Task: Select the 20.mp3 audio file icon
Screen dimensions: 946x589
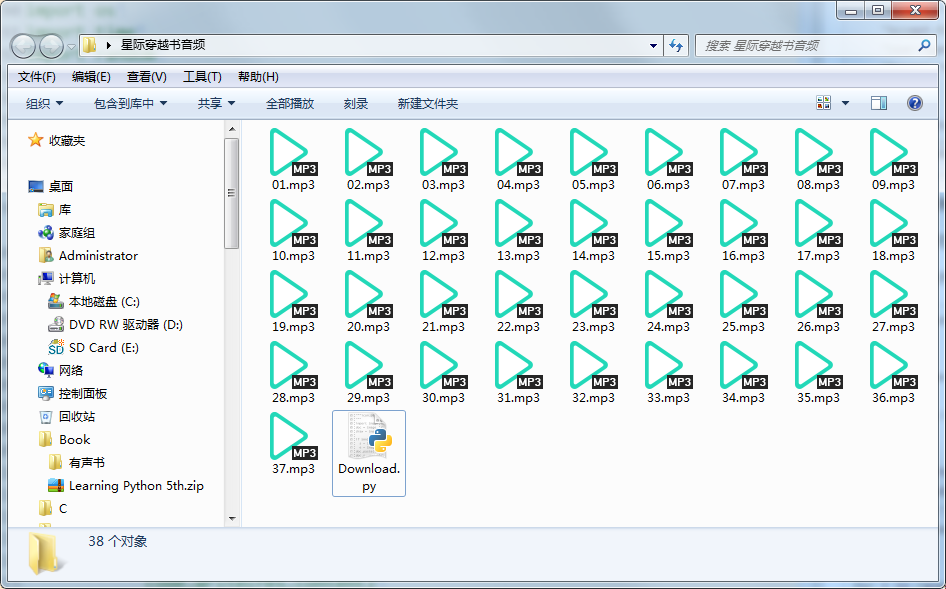Action: tap(368, 294)
